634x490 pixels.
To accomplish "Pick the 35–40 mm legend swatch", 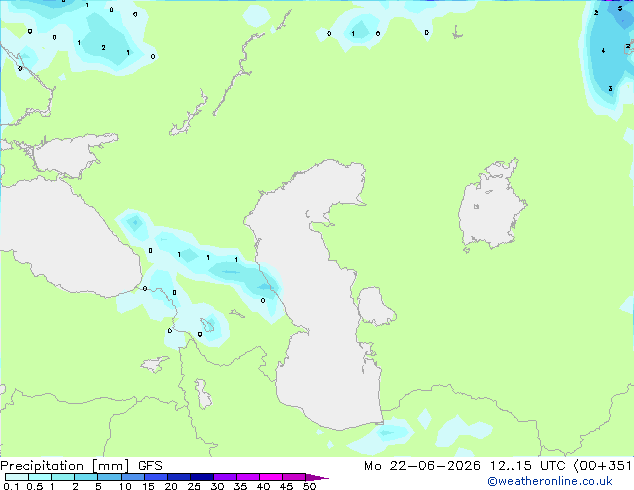I will click(x=247, y=477).
